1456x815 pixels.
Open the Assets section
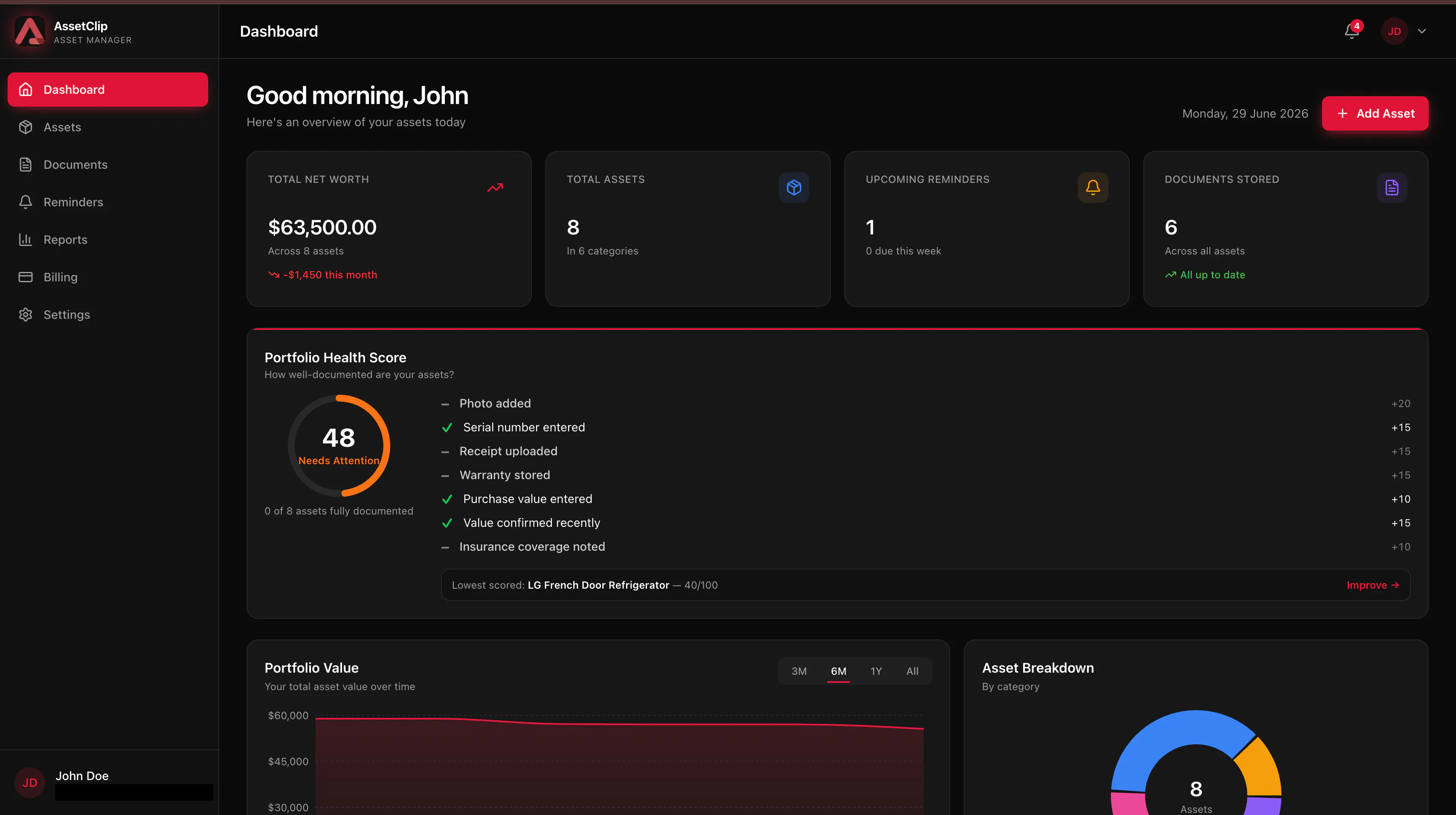click(x=107, y=127)
